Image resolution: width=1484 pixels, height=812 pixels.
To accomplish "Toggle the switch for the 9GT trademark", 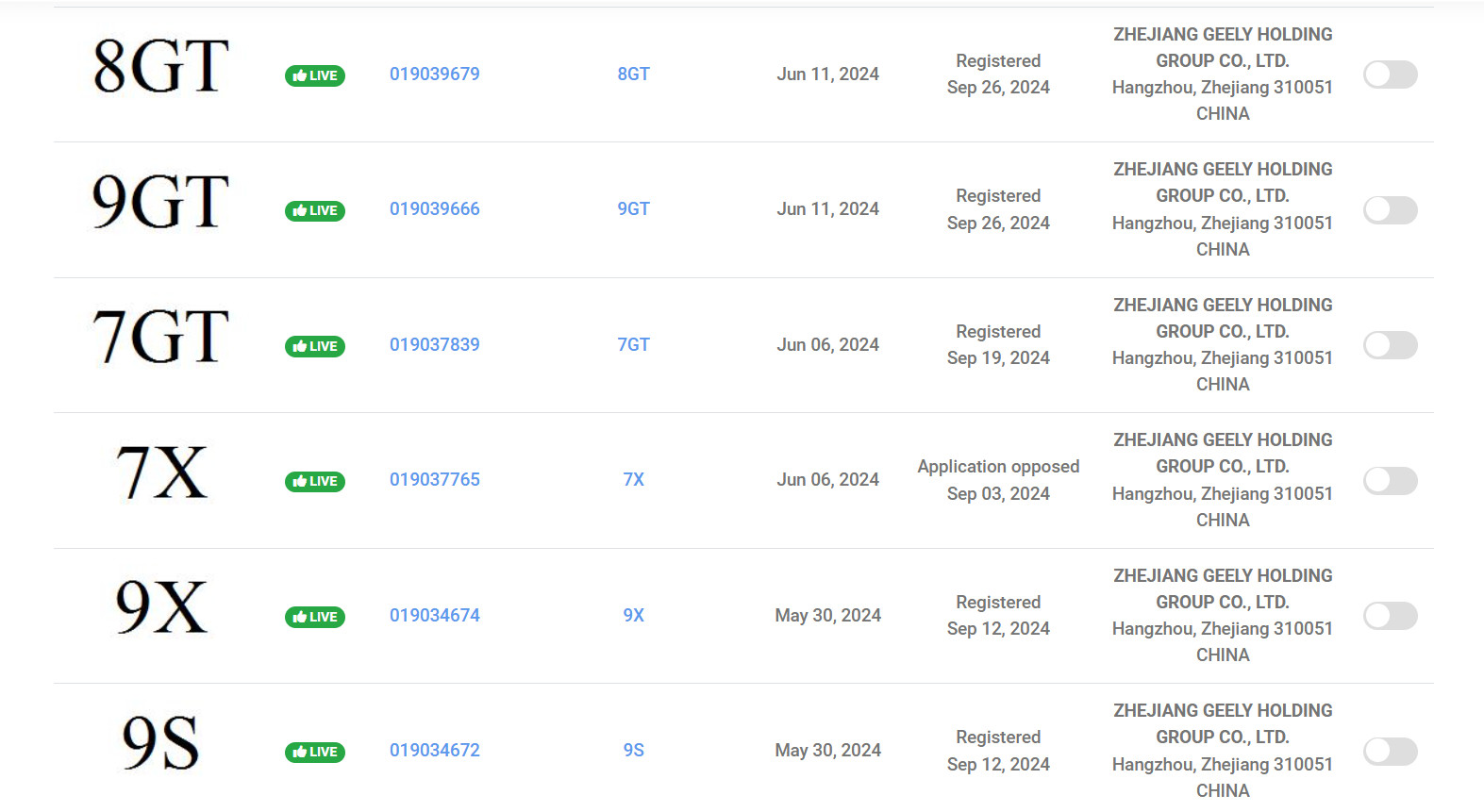I will pyautogui.click(x=1391, y=209).
